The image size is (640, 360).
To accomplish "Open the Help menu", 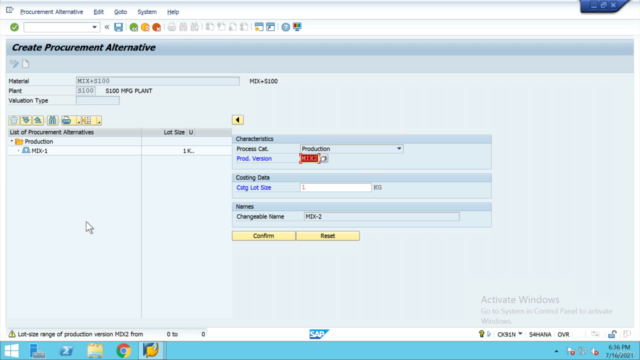I will coord(173,12).
